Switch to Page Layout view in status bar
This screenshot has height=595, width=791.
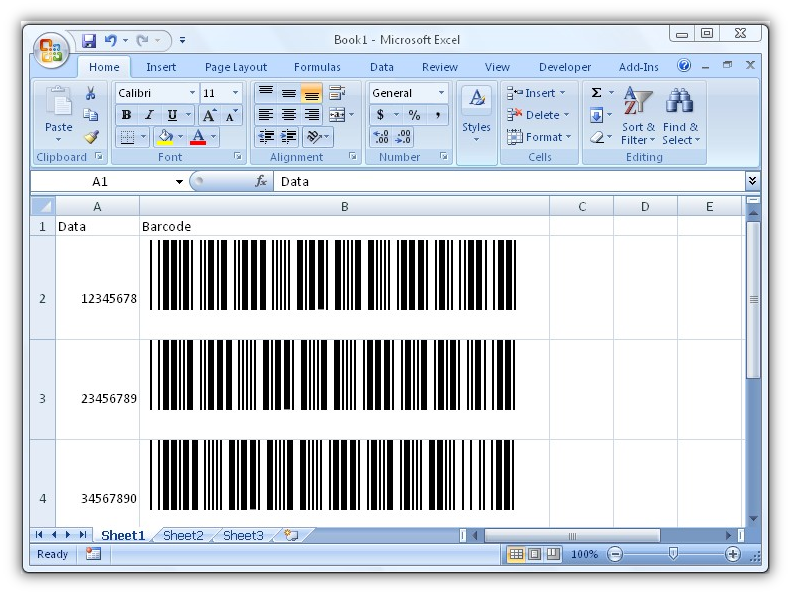coord(535,555)
